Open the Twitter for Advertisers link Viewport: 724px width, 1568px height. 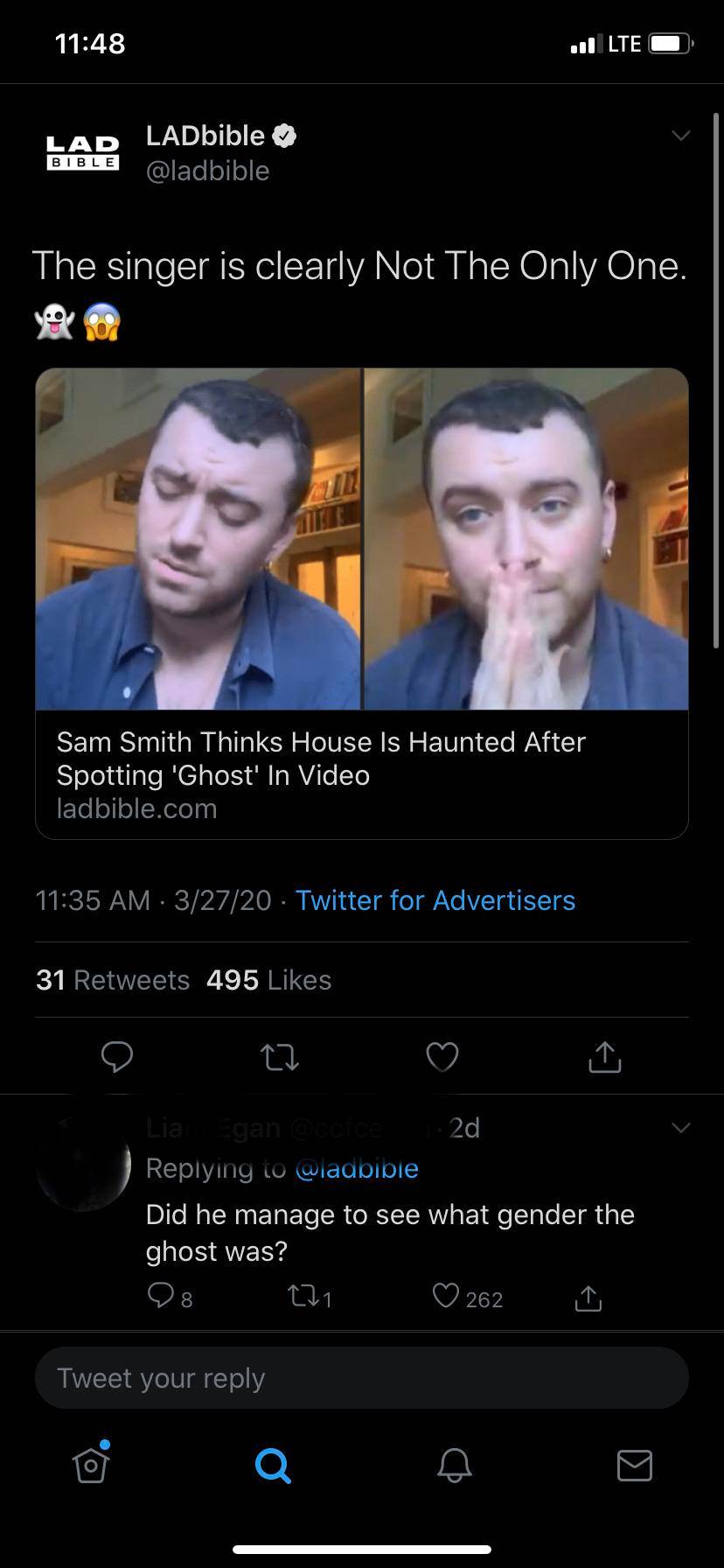click(x=435, y=900)
